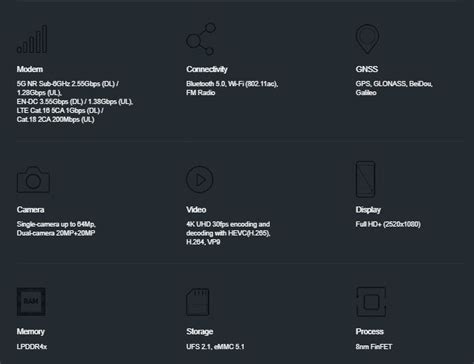
Task: Click the Video play circle icon
Action: [200, 180]
